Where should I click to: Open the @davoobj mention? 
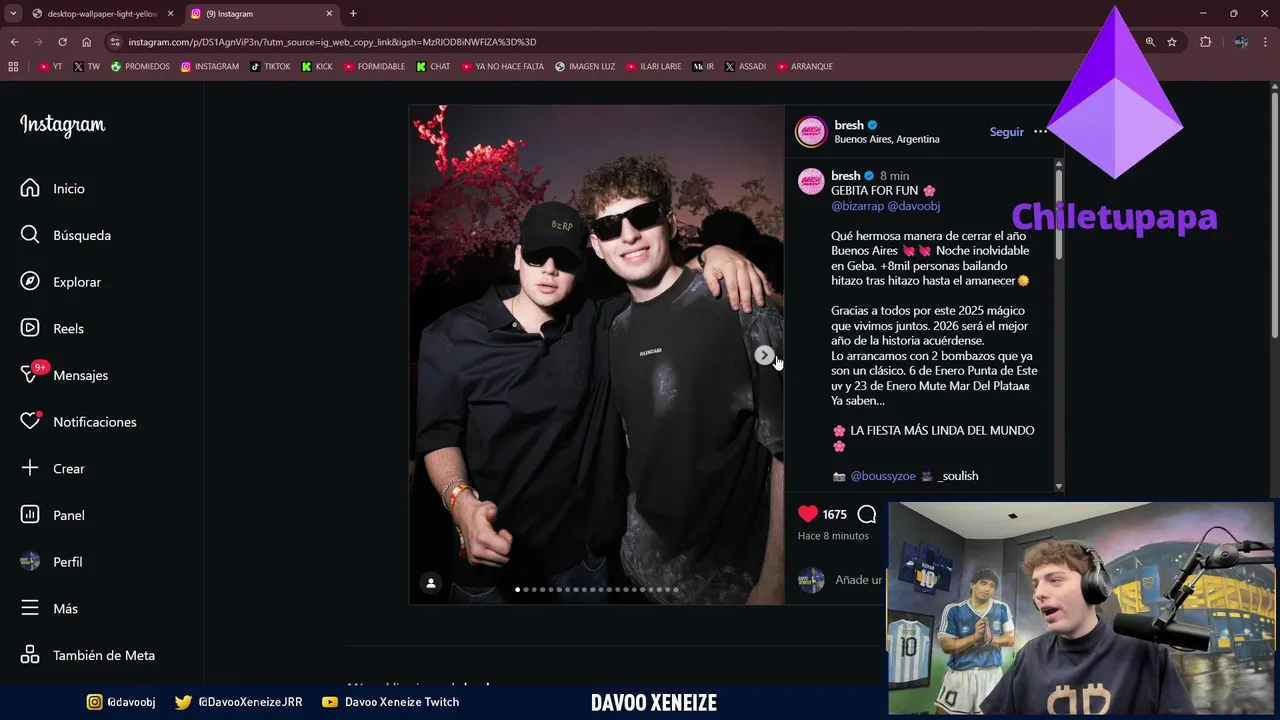(x=914, y=205)
